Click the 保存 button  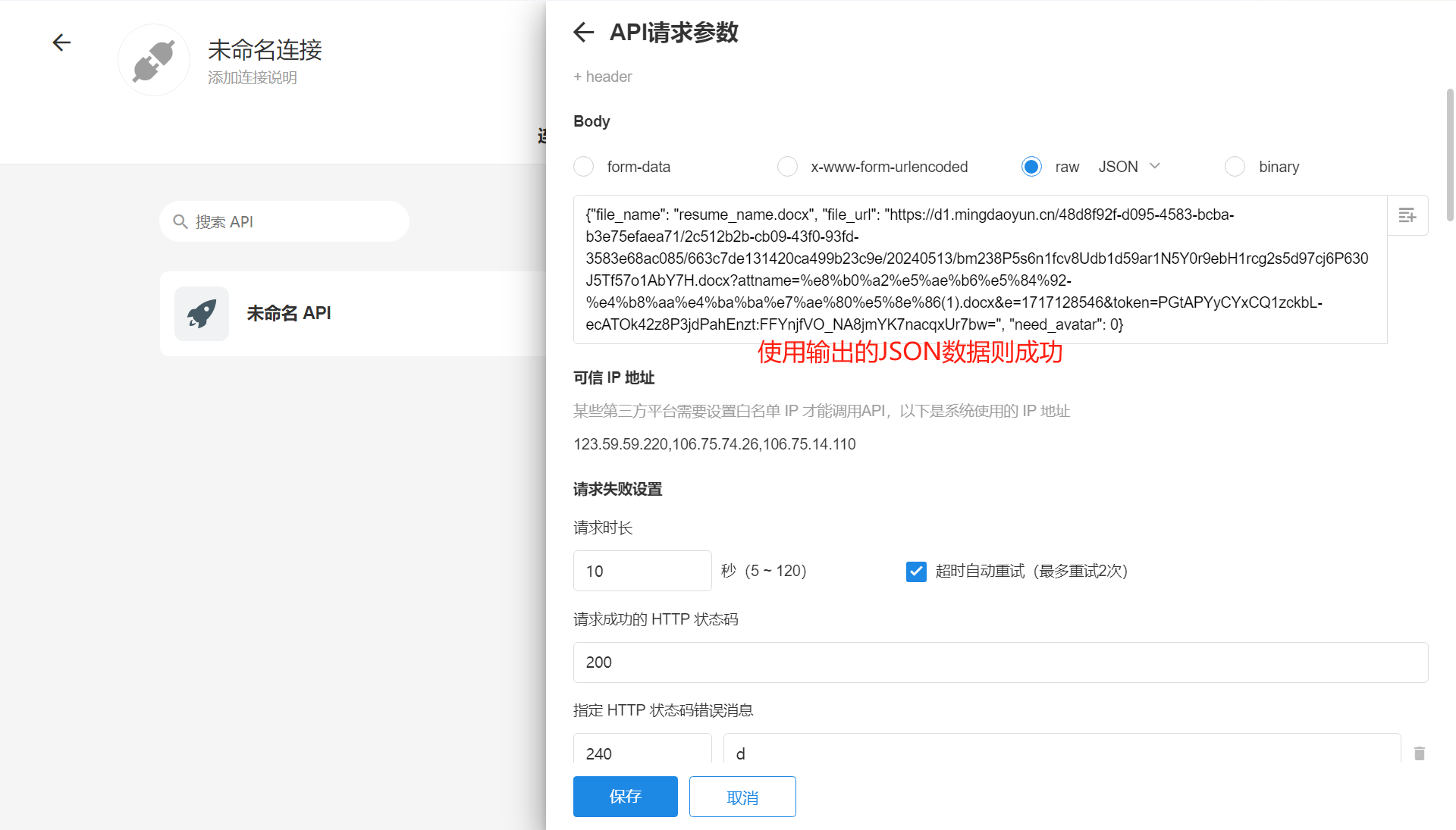[625, 797]
